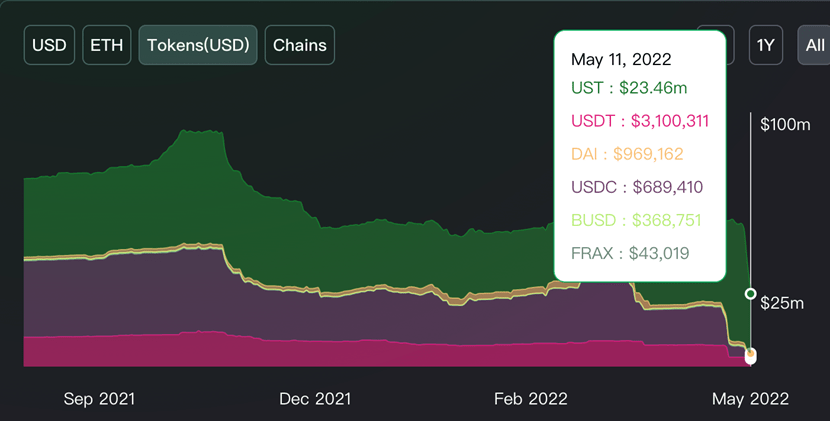
Task: Show All time range
Action: [x=814, y=45]
